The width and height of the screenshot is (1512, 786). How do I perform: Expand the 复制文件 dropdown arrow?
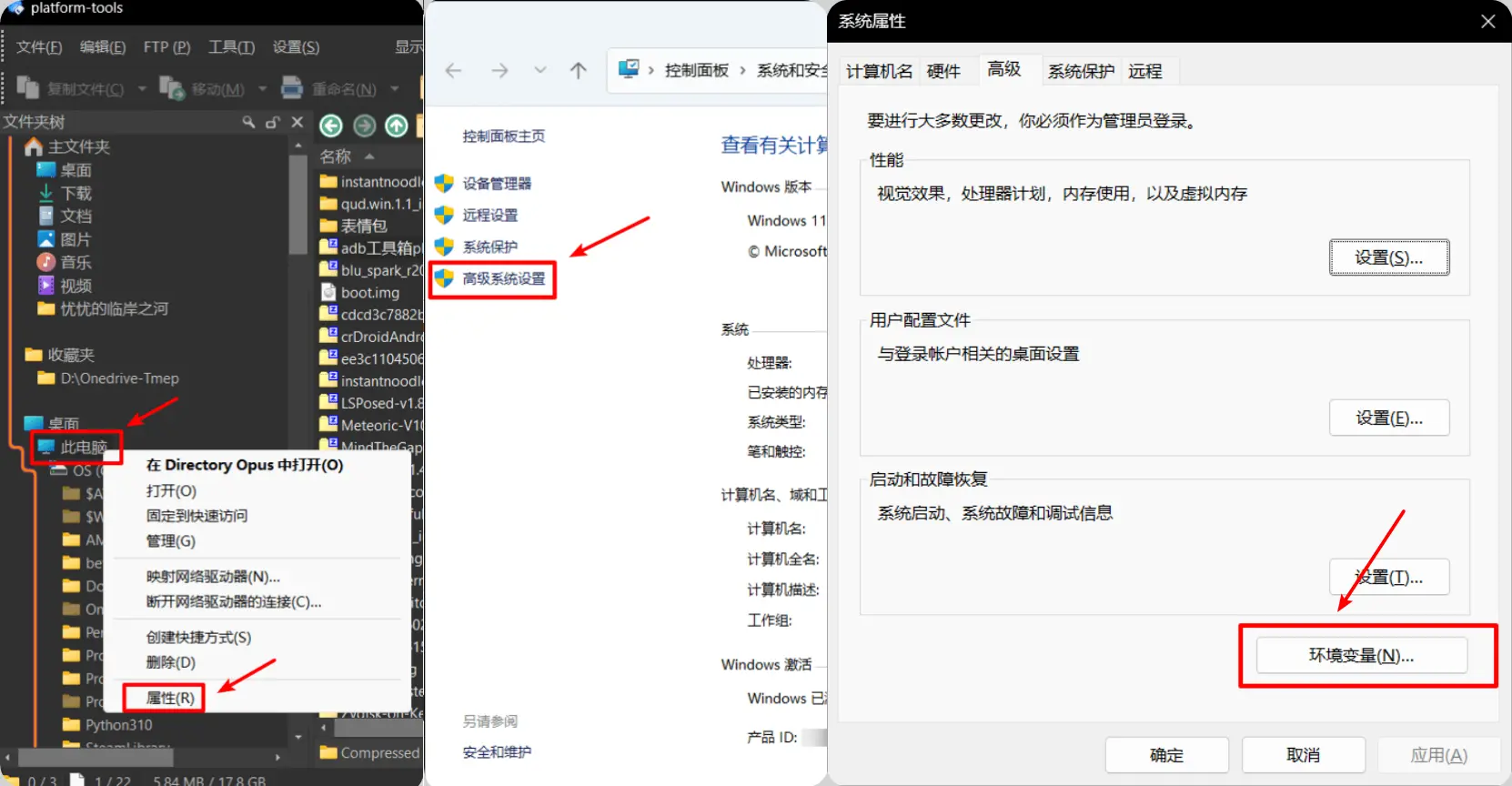(x=142, y=89)
